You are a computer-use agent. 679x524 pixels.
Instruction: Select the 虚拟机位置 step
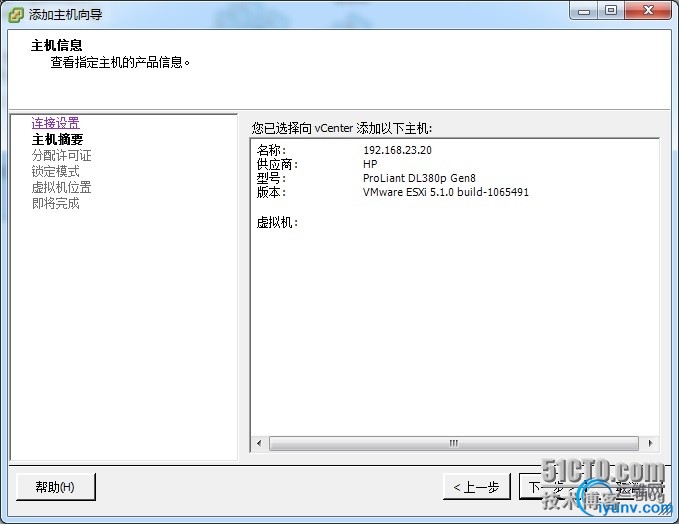tap(61, 188)
